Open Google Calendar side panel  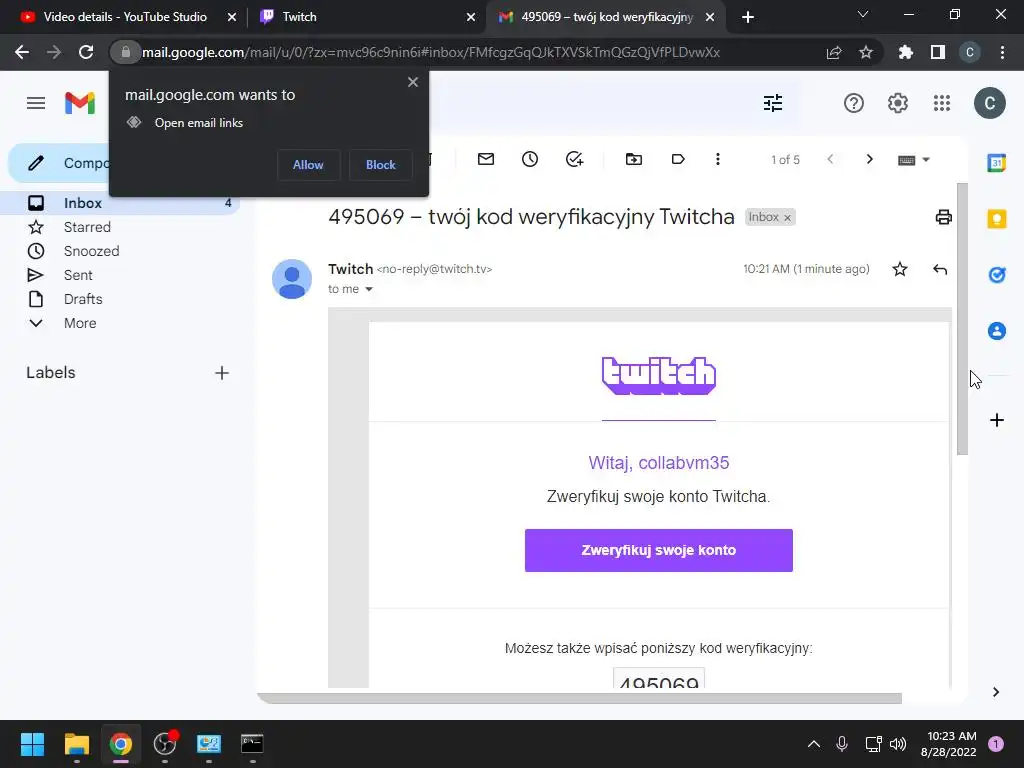[x=997, y=163]
